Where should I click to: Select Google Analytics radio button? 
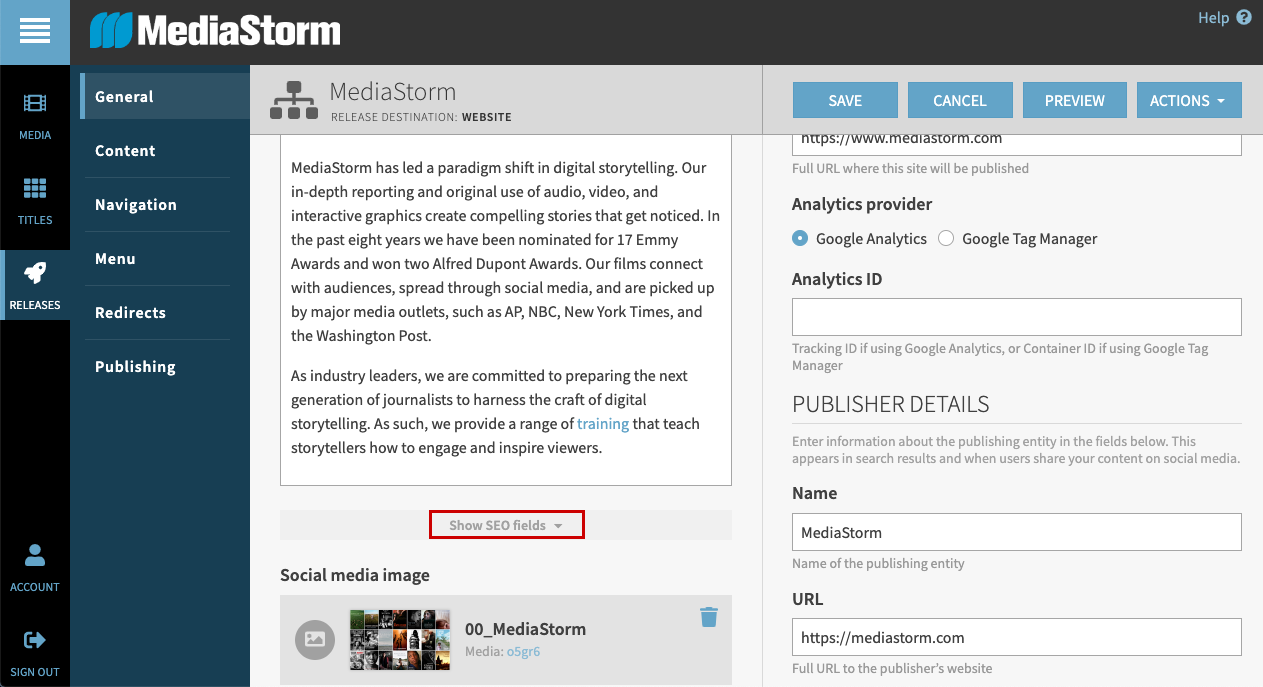(x=800, y=239)
